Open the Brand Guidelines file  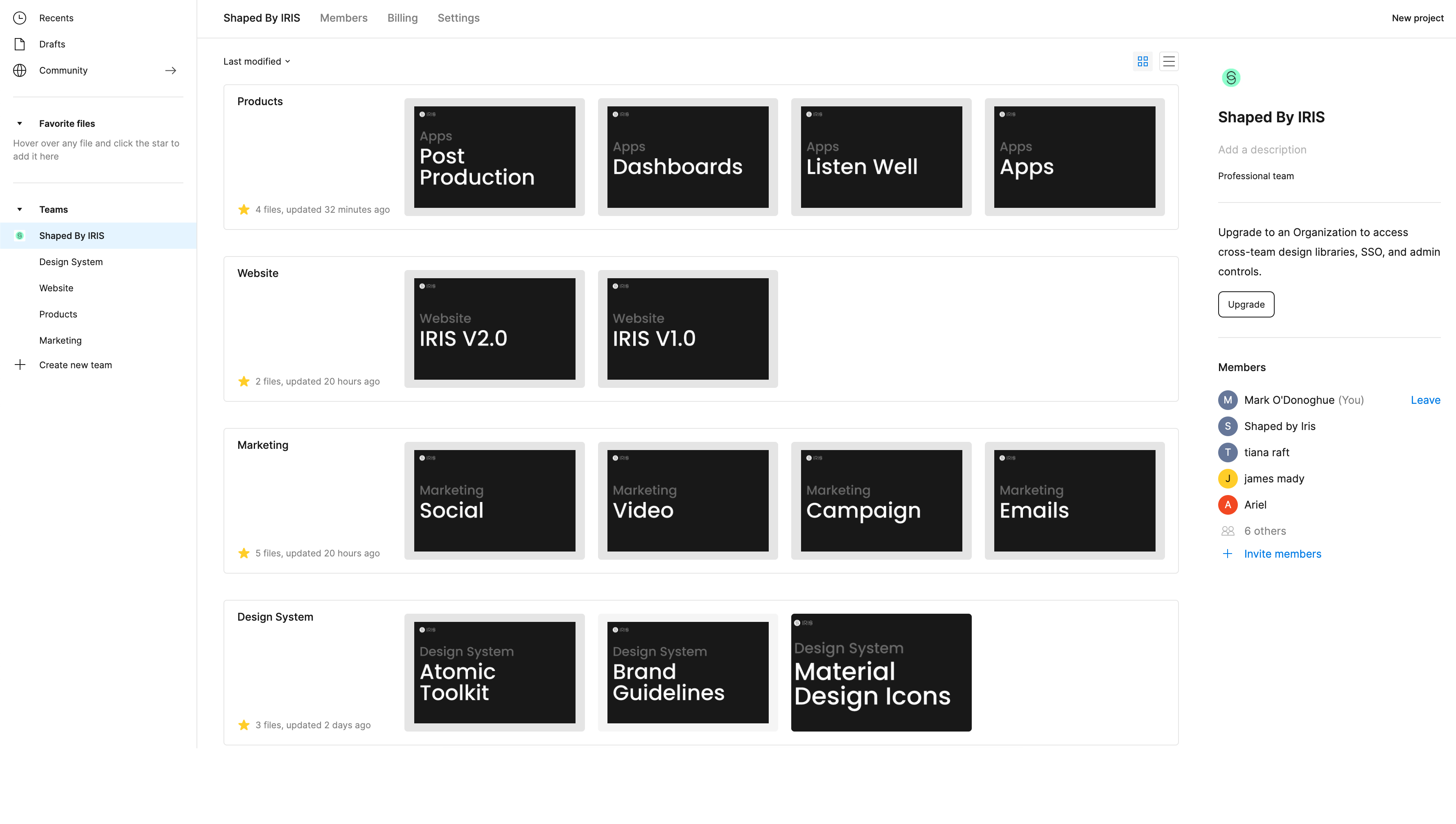(x=687, y=672)
